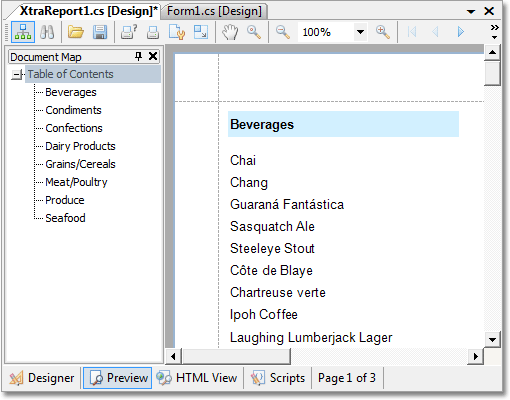510x400 pixels.
Task: Click the Save disk icon
Action: tap(100, 32)
